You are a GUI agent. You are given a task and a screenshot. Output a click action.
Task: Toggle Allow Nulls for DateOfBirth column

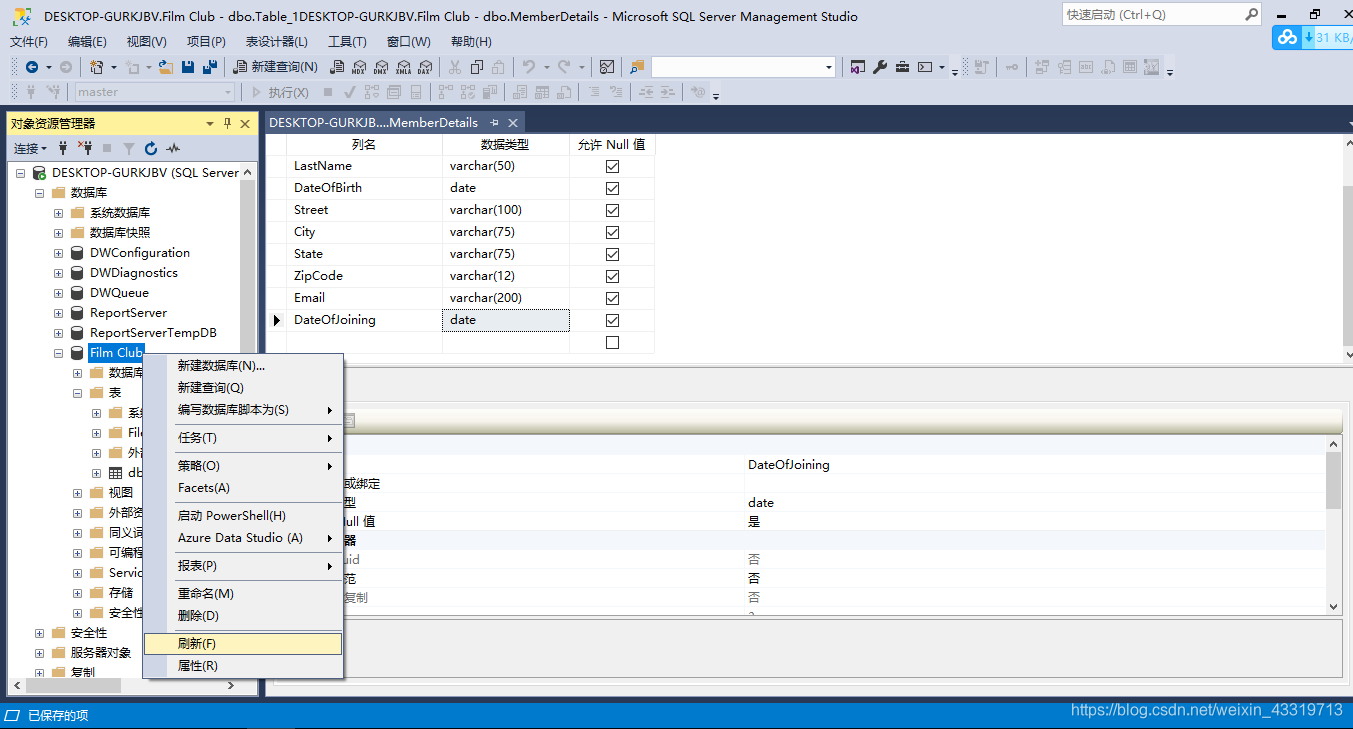(612, 188)
